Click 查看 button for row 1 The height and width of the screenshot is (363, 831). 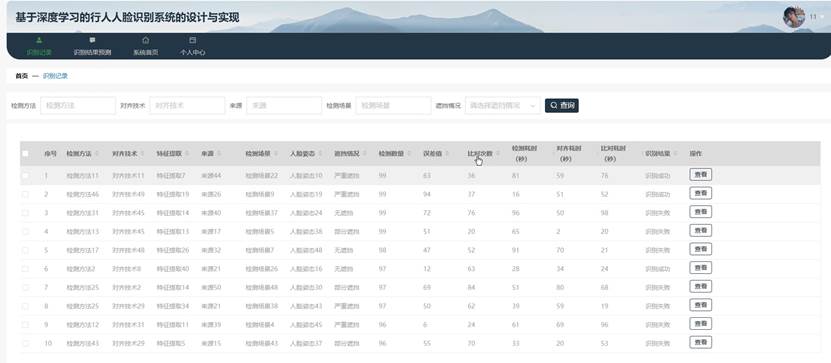(x=701, y=175)
